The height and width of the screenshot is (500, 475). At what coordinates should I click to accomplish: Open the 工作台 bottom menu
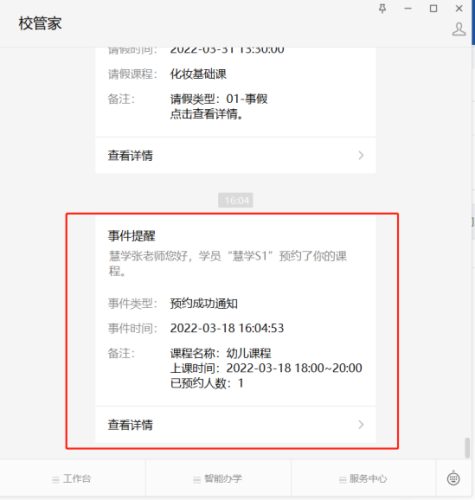73,479
